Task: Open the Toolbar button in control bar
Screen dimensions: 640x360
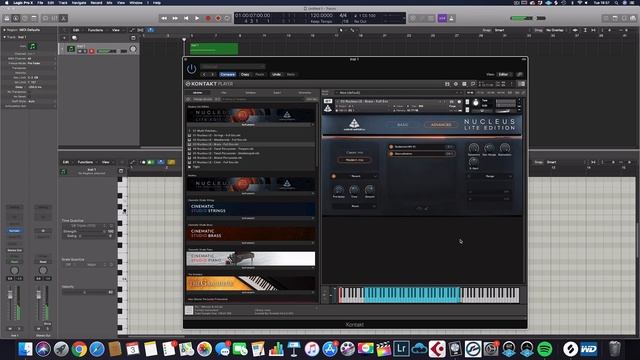Action: [x=34, y=18]
